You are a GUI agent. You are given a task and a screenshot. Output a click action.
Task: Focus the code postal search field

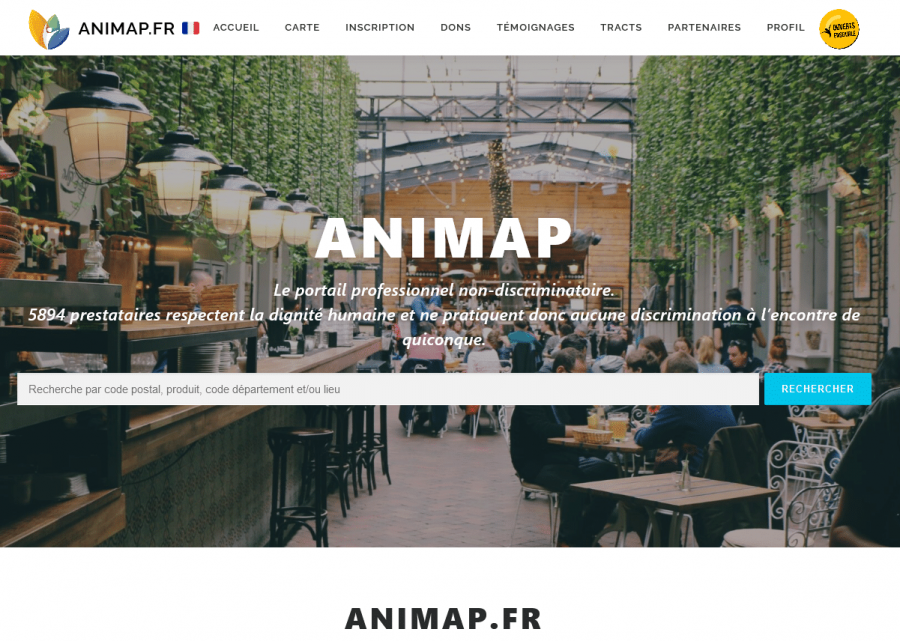[388, 389]
